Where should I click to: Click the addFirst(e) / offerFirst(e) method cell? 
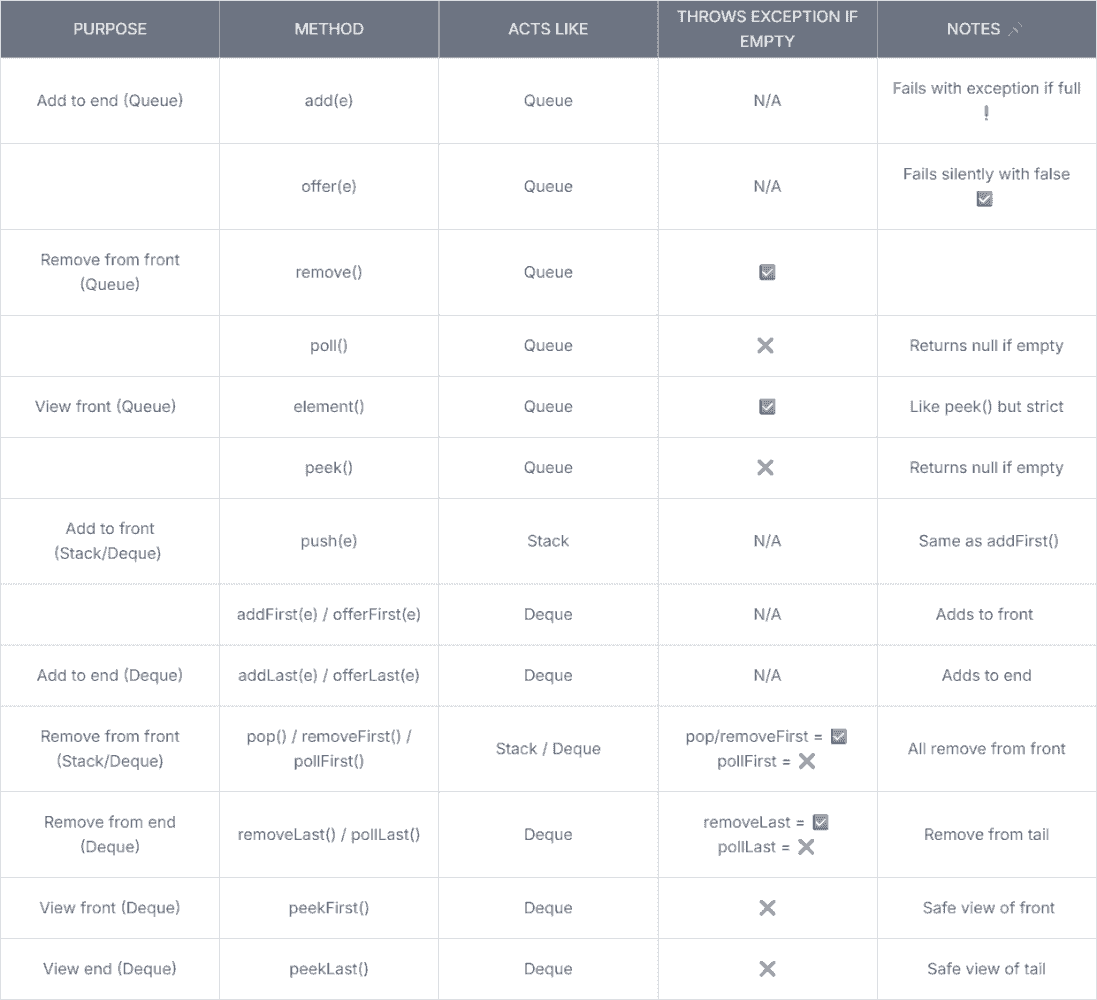tap(329, 614)
